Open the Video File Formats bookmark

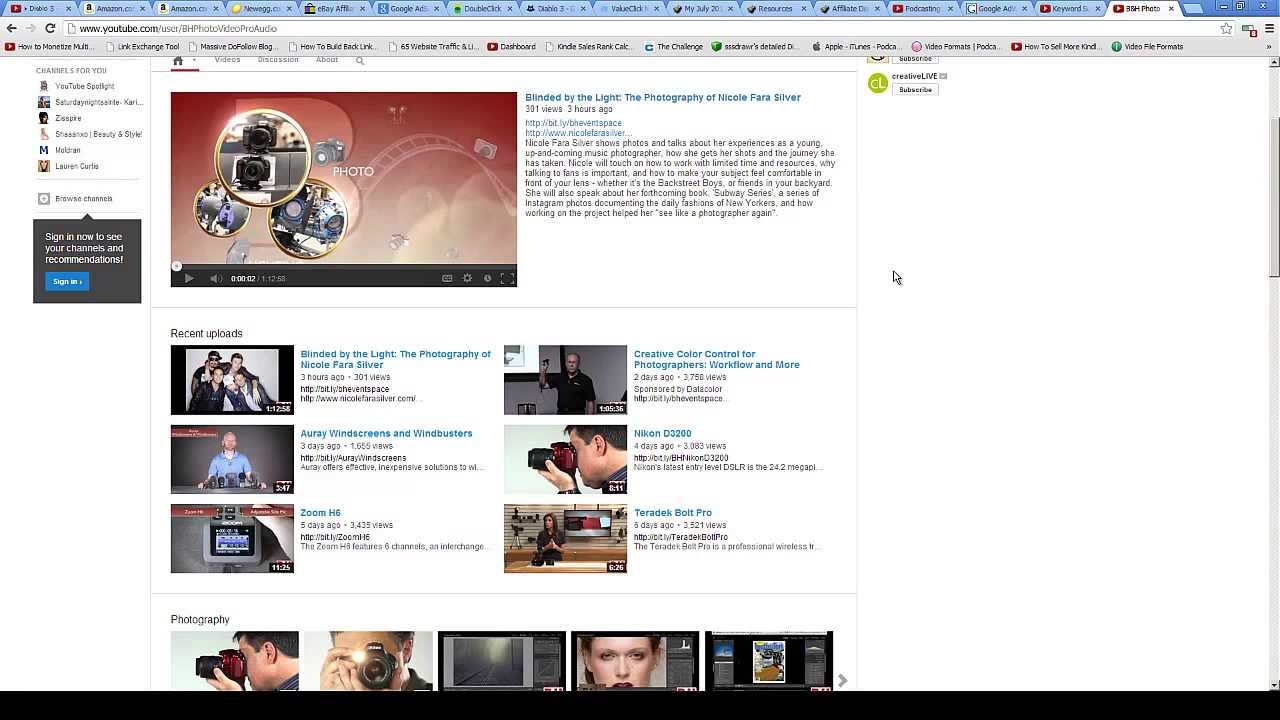pos(1147,46)
